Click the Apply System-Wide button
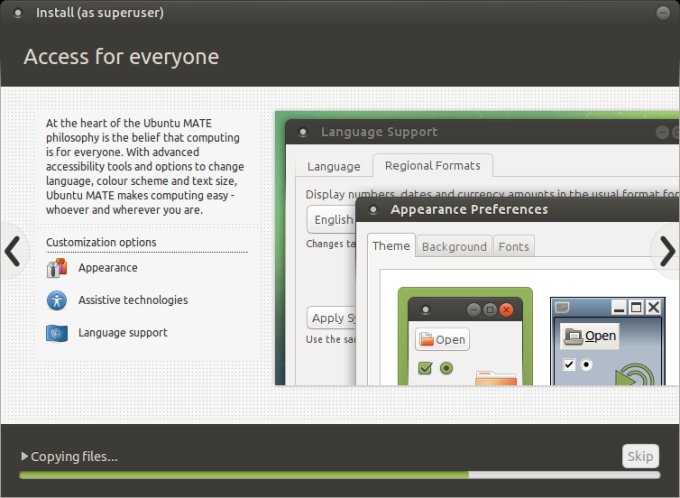 [x=331, y=318]
